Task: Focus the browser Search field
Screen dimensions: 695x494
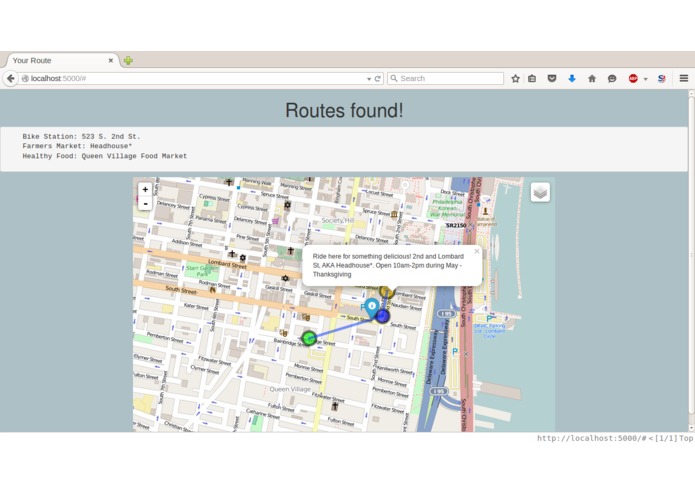Action: (x=445, y=78)
